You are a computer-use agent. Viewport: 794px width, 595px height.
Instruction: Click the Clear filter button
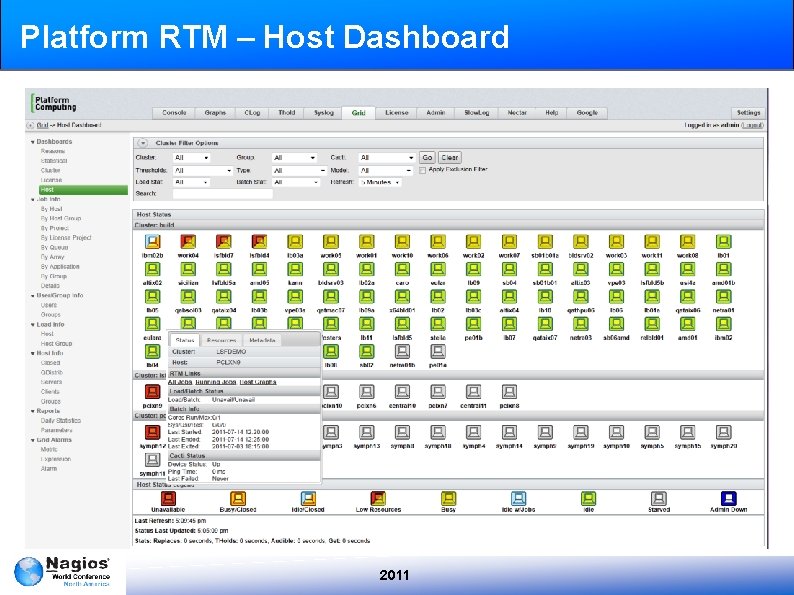click(450, 157)
